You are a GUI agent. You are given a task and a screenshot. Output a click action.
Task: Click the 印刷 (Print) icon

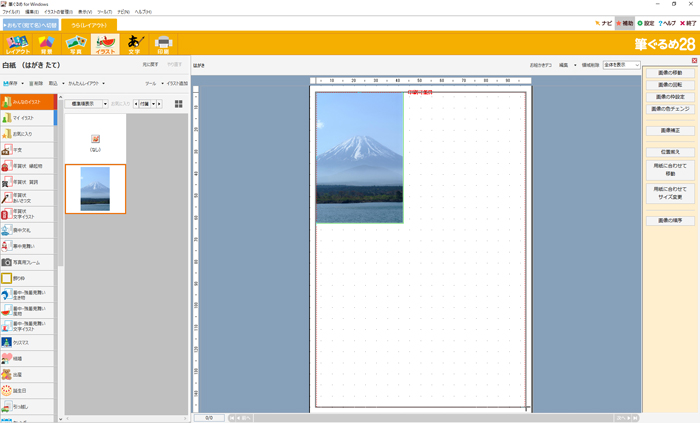pos(163,44)
